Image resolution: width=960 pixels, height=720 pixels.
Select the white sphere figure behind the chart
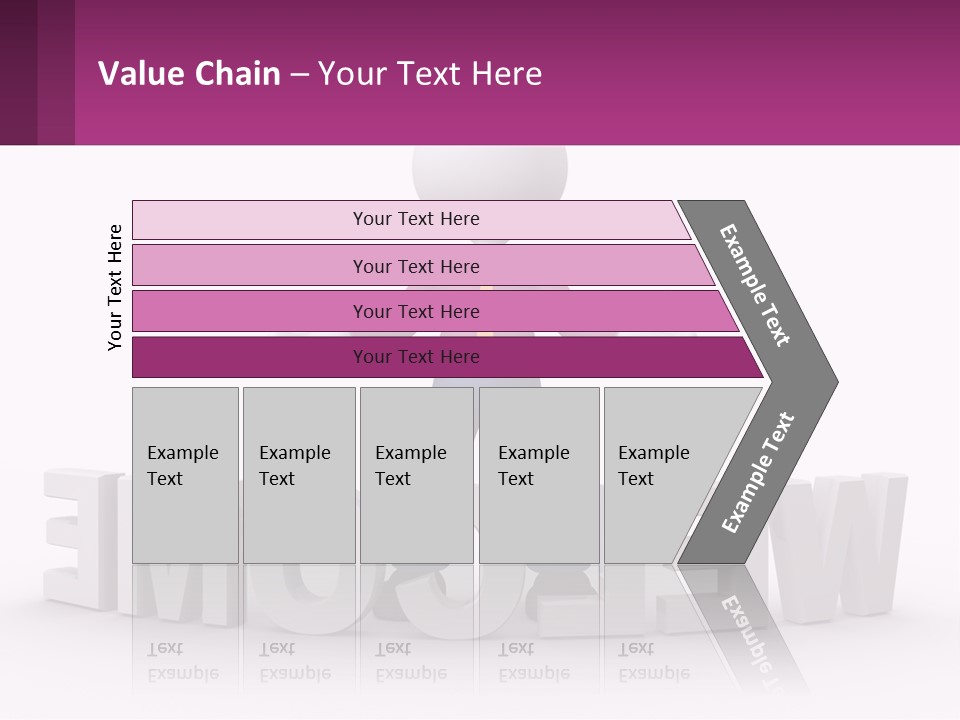click(490, 173)
